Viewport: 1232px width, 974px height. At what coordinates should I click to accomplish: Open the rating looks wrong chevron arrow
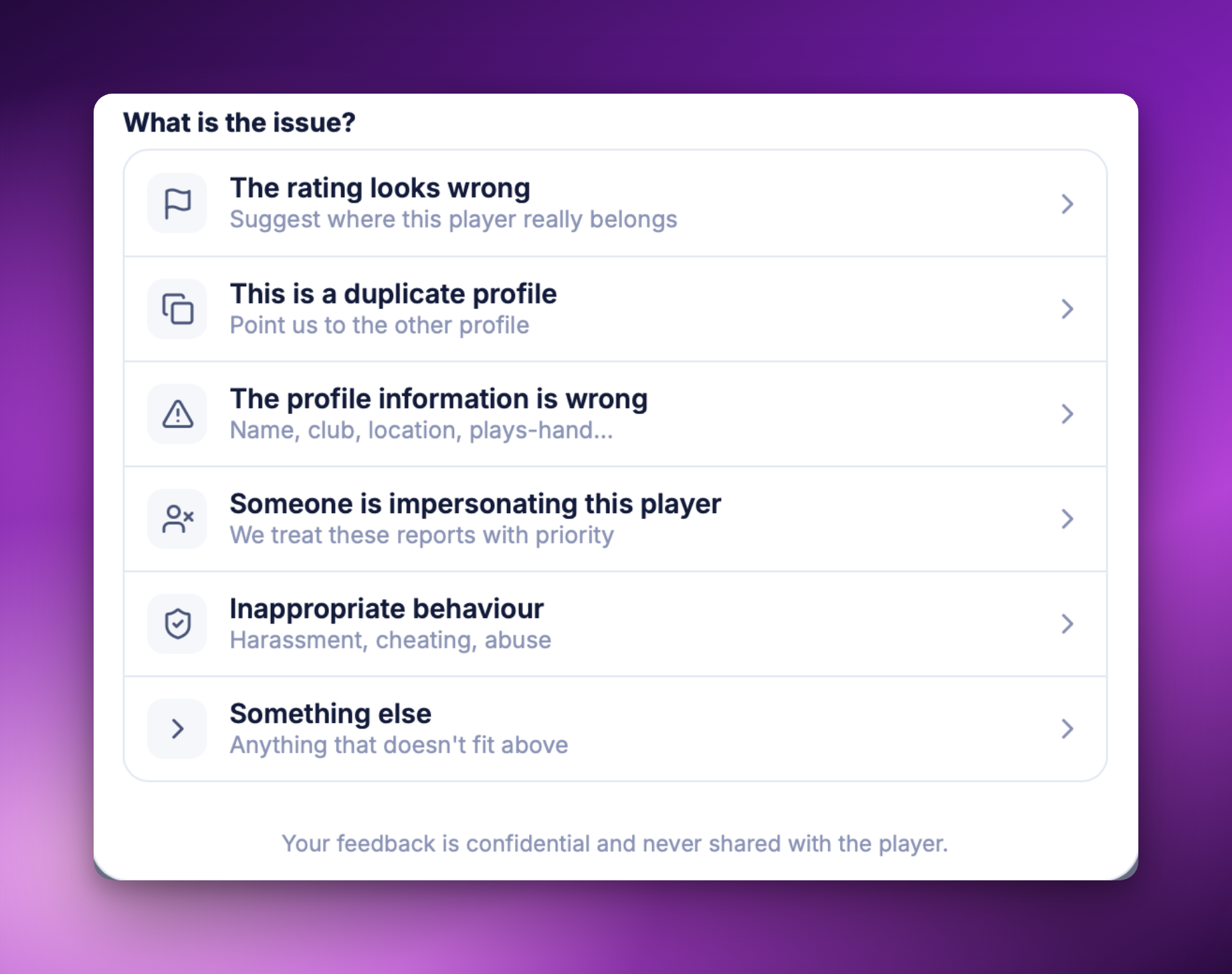coord(1067,203)
